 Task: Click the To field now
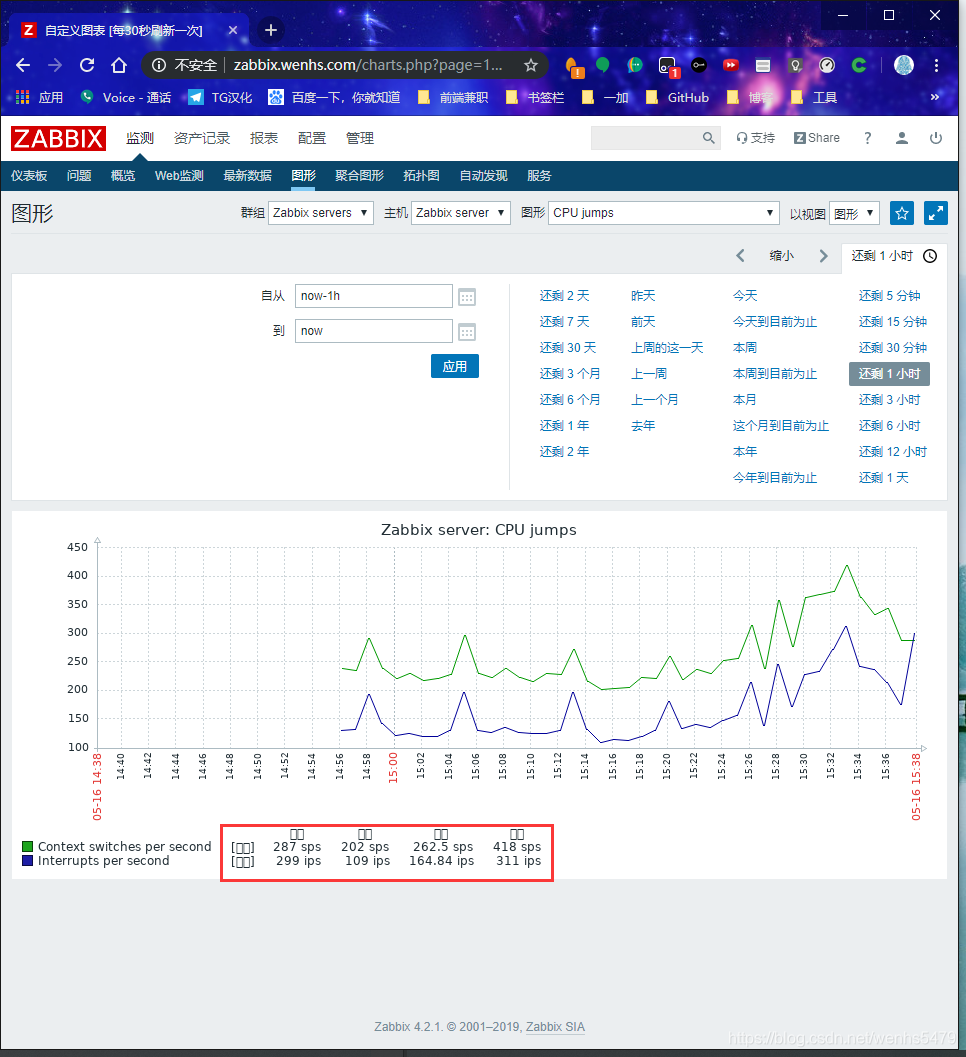pyautogui.click(x=373, y=331)
